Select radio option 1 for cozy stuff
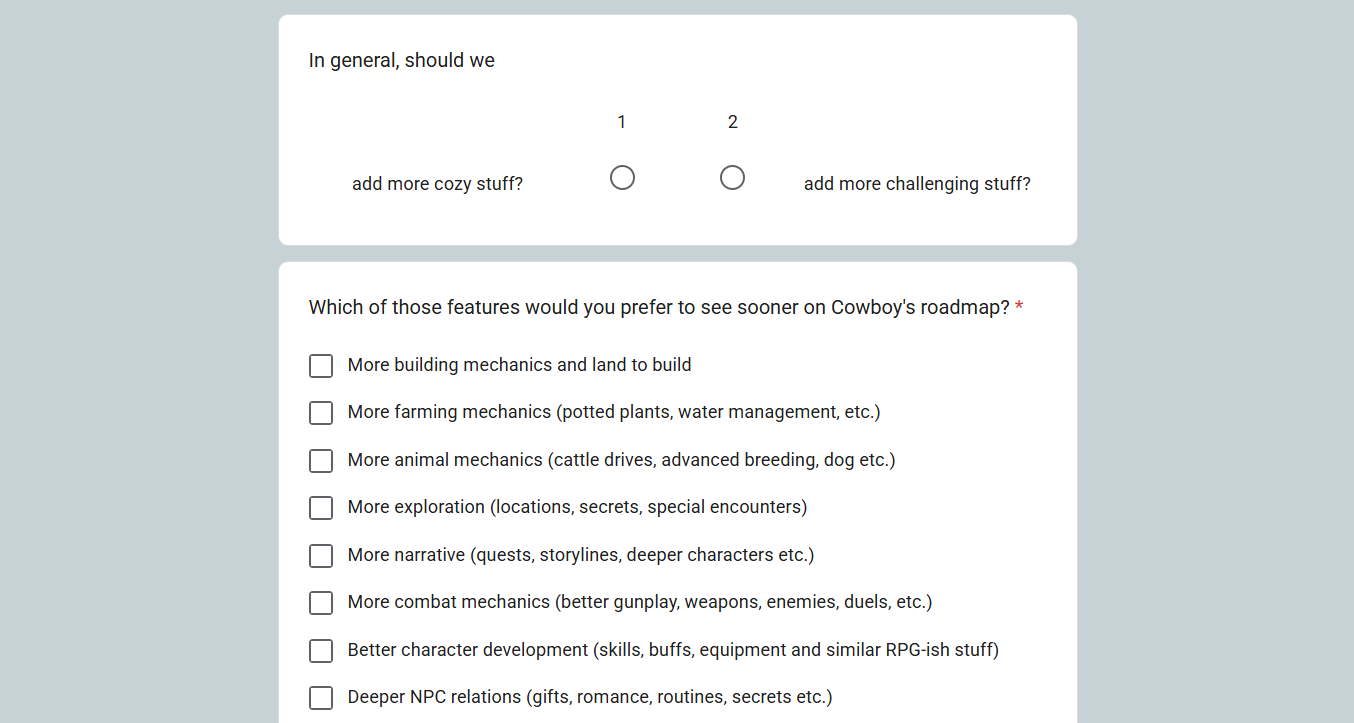Viewport: 1354px width, 723px height. tap(622, 178)
